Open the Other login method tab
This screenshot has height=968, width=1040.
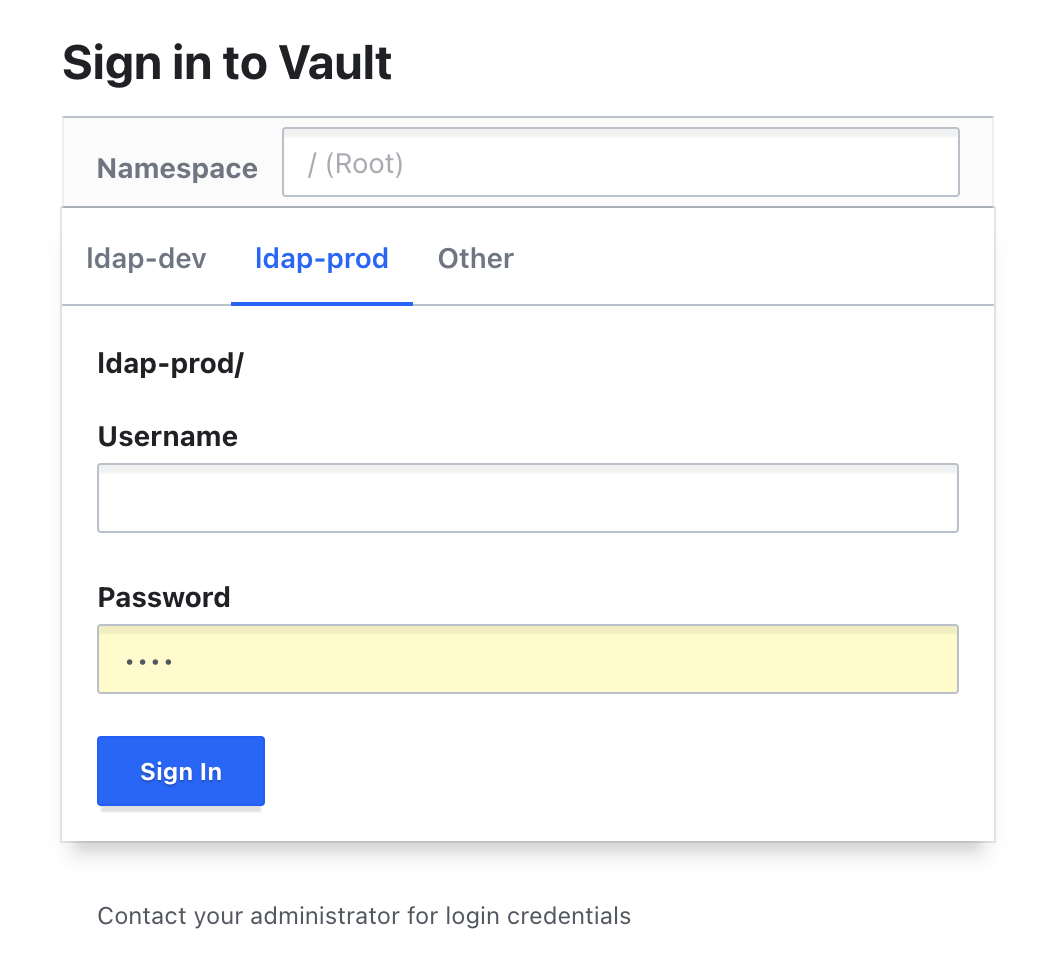tap(475, 258)
